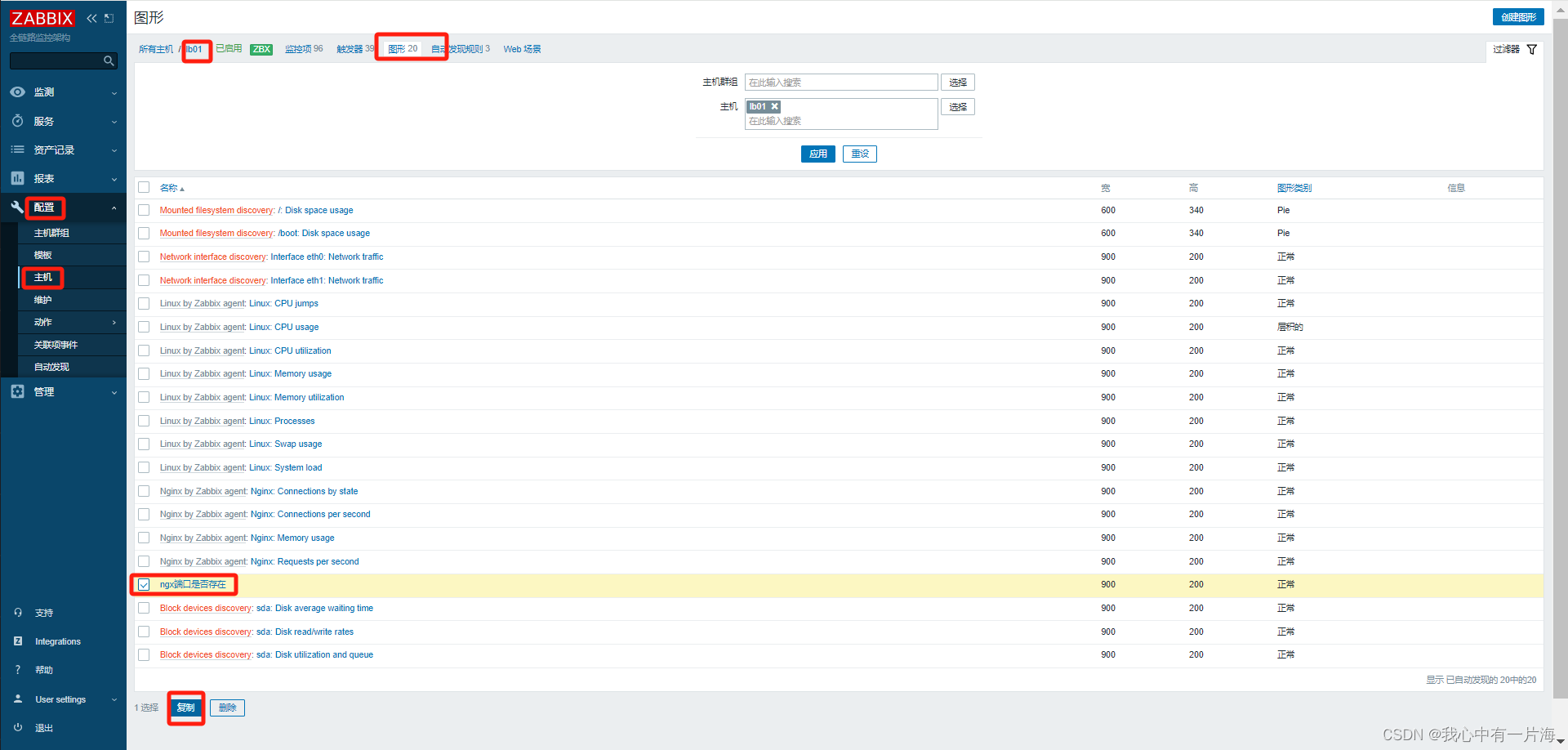Viewport: 1568px width, 750px height.
Task: Check the Nginx: Connections by state row
Action: [x=144, y=491]
